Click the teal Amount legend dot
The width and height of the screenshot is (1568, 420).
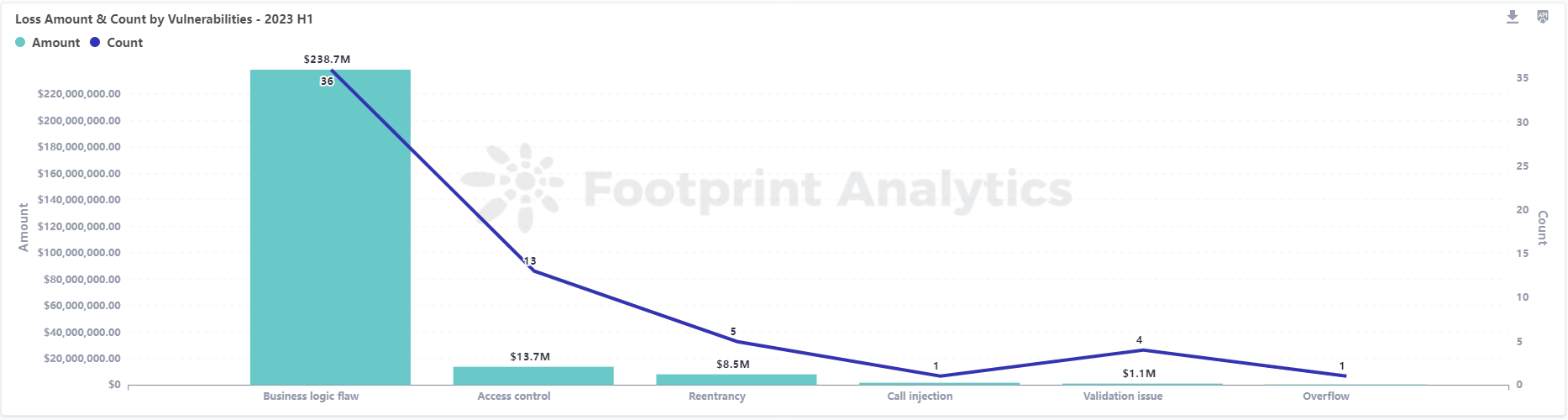pyautogui.click(x=20, y=43)
